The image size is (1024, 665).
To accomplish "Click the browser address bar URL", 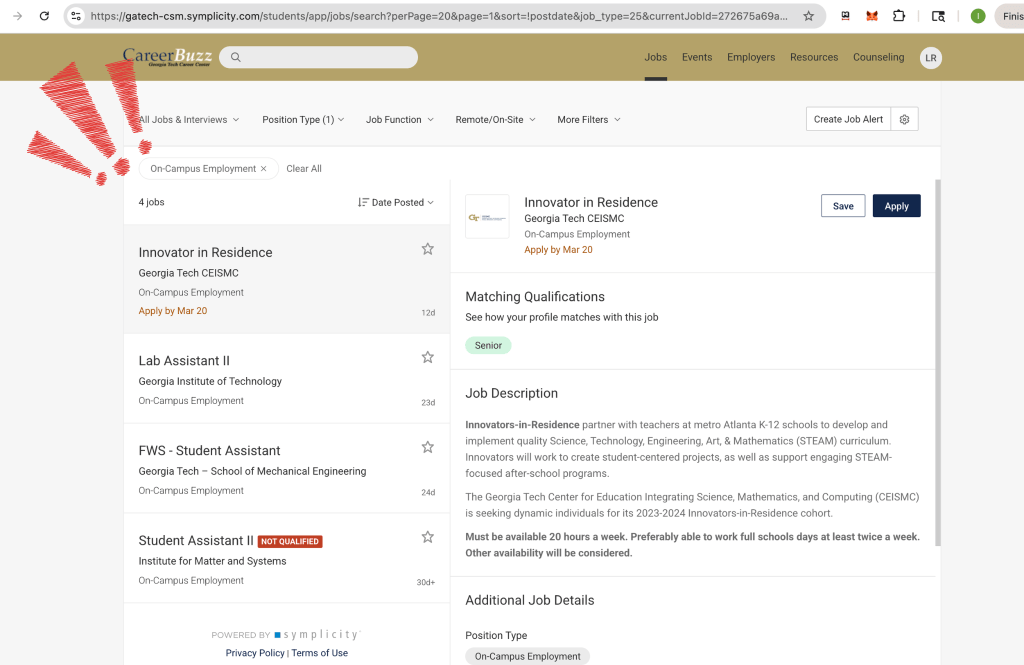I will (439, 16).
